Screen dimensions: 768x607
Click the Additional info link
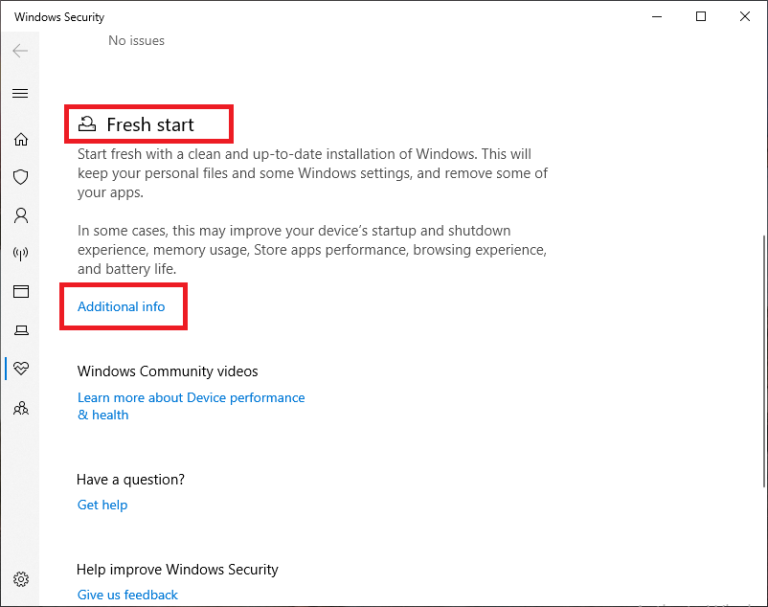pyautogui.click(x=121, y=306)
